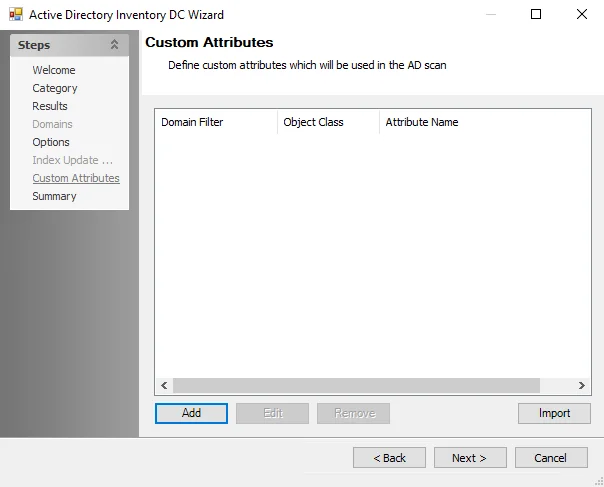Open the Category step

point(55,88)
